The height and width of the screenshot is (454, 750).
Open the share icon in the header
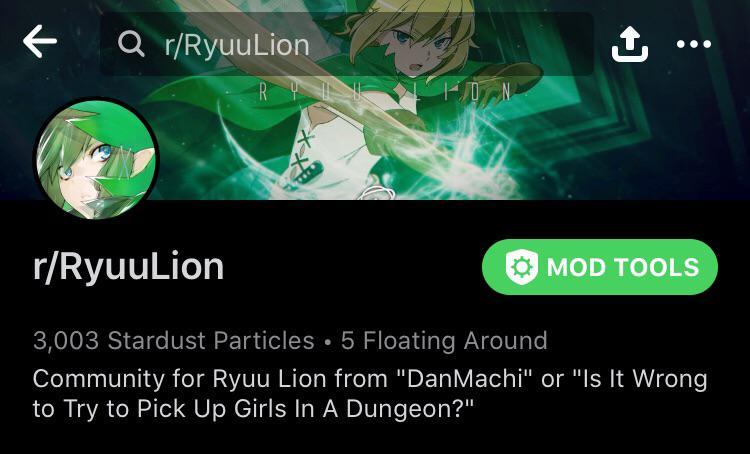click(630, 44)
